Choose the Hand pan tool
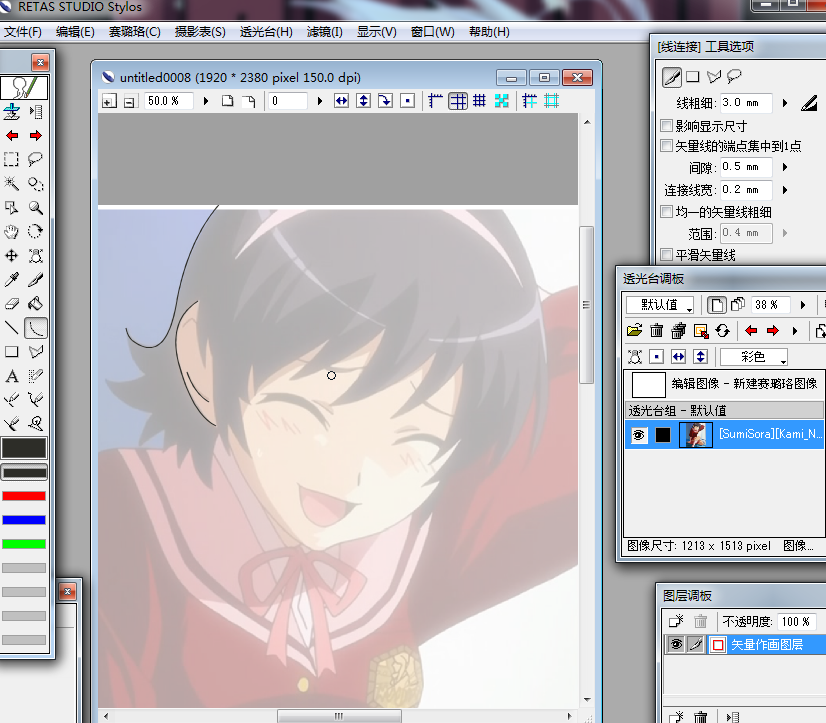This screenshot has height=723, width=826. (x=12, y=232)
